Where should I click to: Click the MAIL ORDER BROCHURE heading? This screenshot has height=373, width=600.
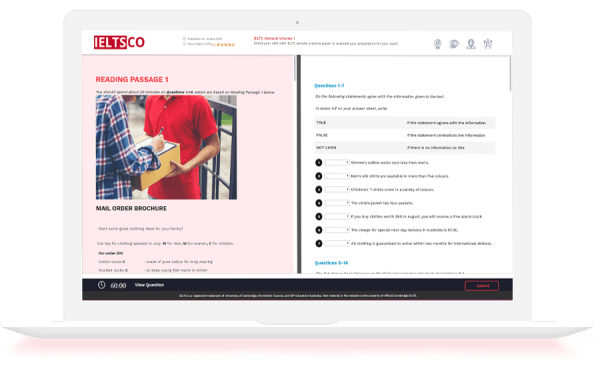[x=131, y=208]
